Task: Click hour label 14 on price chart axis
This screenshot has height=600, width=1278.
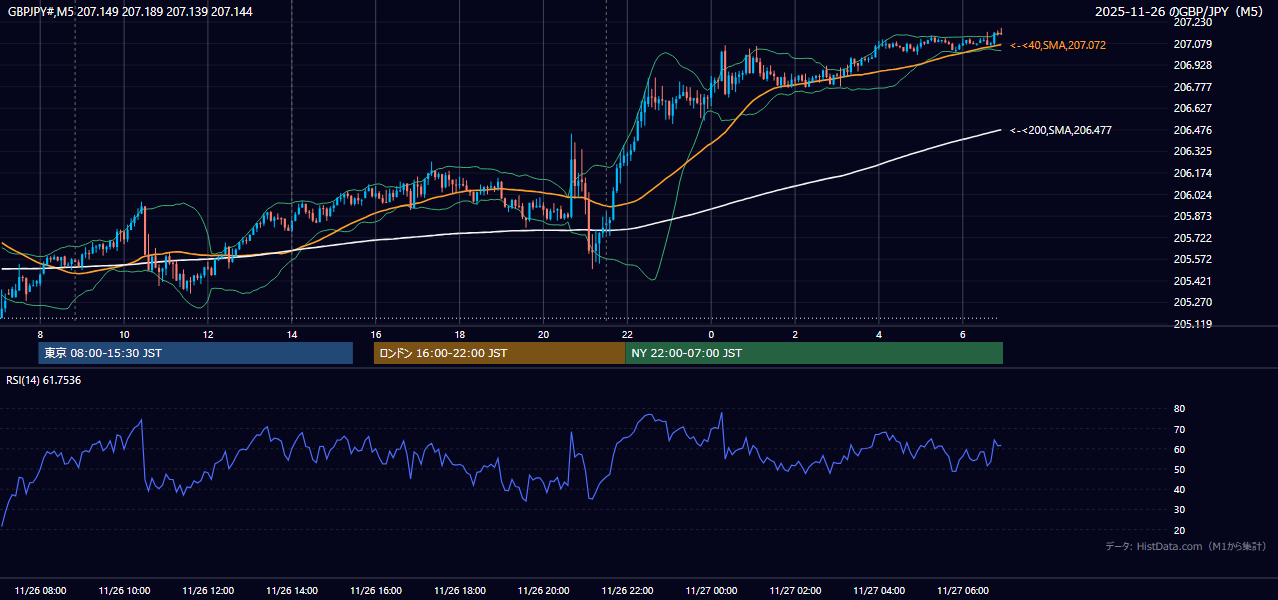Action: click(291, 334)
